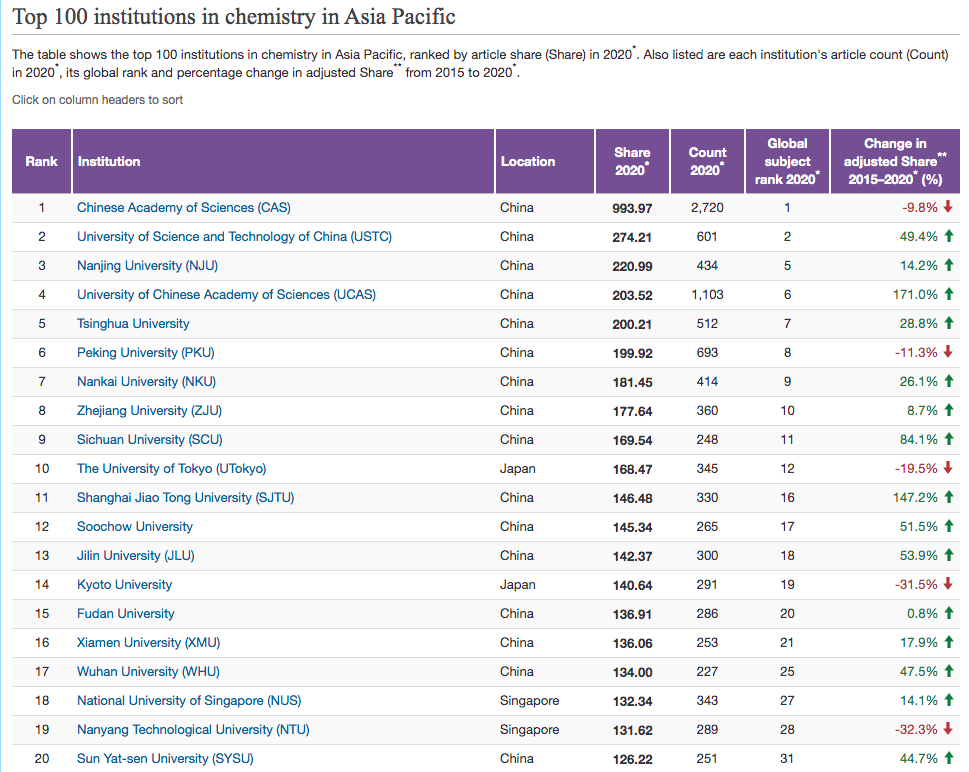The height and width of the screenshot is (772, 969).
Task: Click red down arrow in Nanyang Technological row
Action: 948,730
